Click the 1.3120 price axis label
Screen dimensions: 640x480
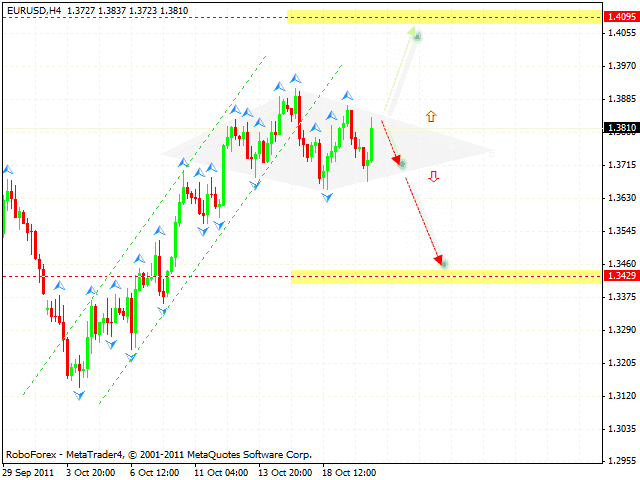[622, 396]
